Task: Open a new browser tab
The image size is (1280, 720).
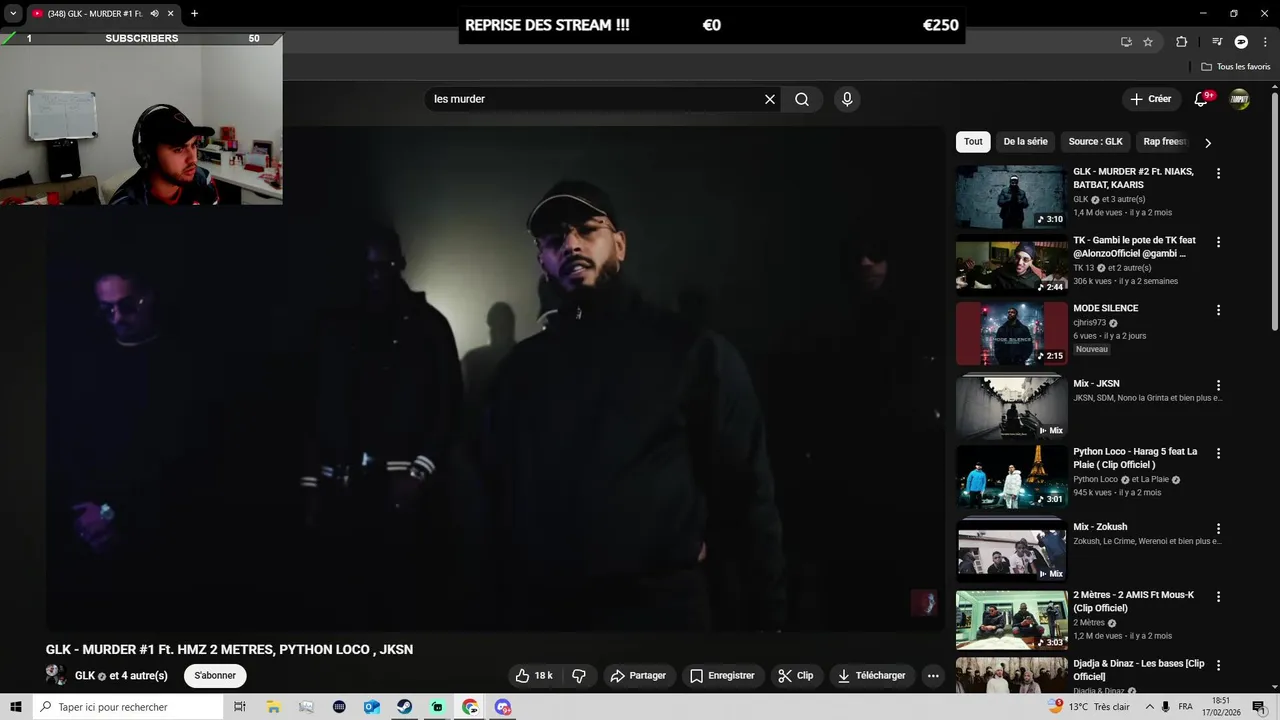Action: (x=194, y=13)
